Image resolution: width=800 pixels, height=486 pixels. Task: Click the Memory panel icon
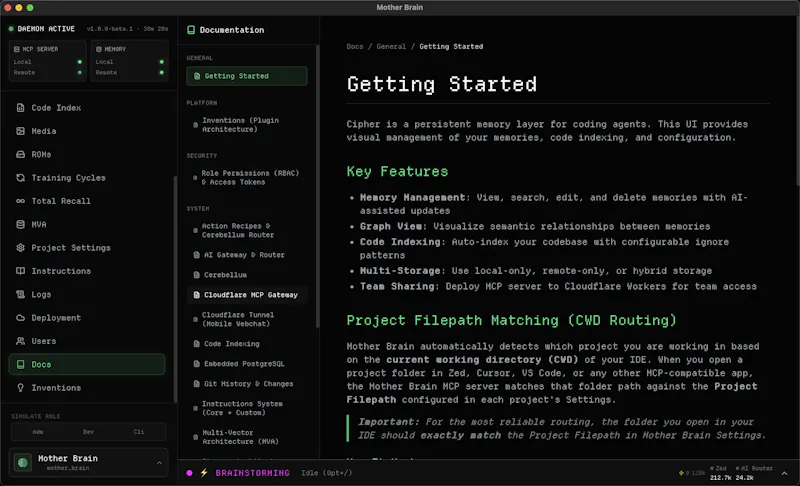point(99,49)
